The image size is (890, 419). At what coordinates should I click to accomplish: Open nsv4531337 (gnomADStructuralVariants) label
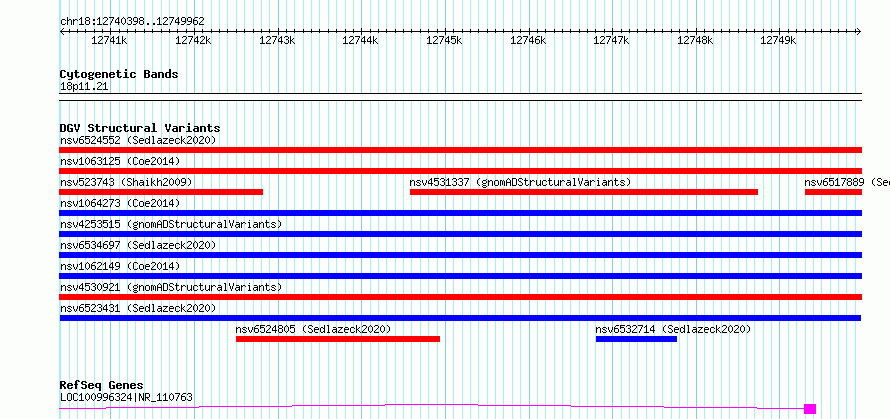[x=520, y=182]
